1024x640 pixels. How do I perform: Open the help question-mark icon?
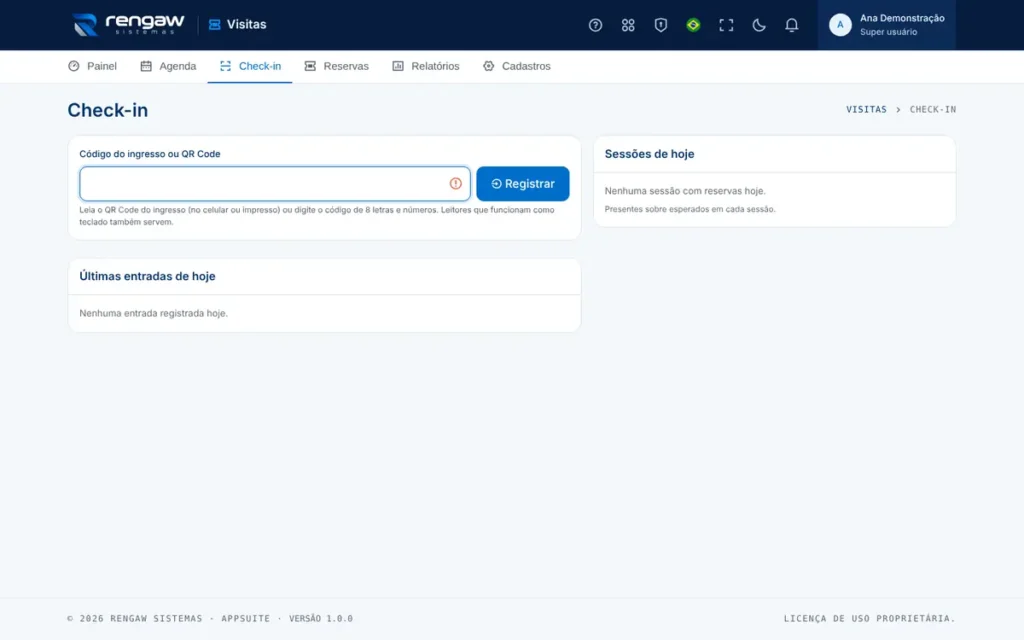pos(595,25)
